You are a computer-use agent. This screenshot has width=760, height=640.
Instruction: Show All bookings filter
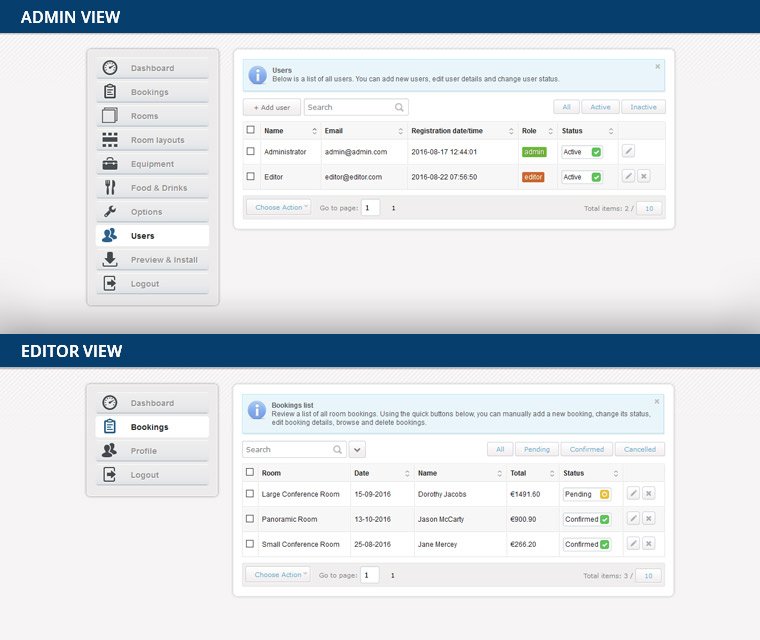(x=500, y=449)
